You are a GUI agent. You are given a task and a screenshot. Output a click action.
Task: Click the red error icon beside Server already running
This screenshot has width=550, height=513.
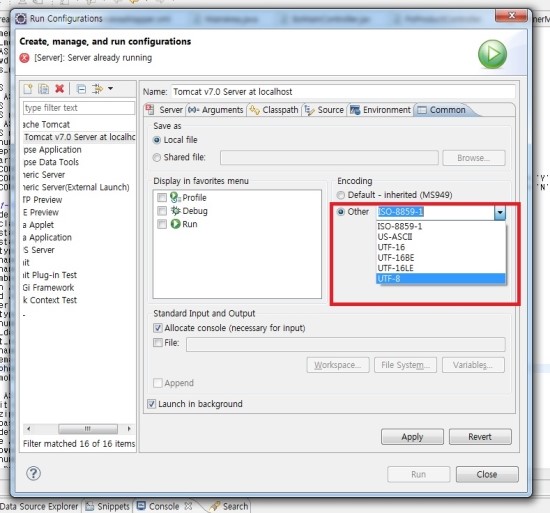click(25, 58)
